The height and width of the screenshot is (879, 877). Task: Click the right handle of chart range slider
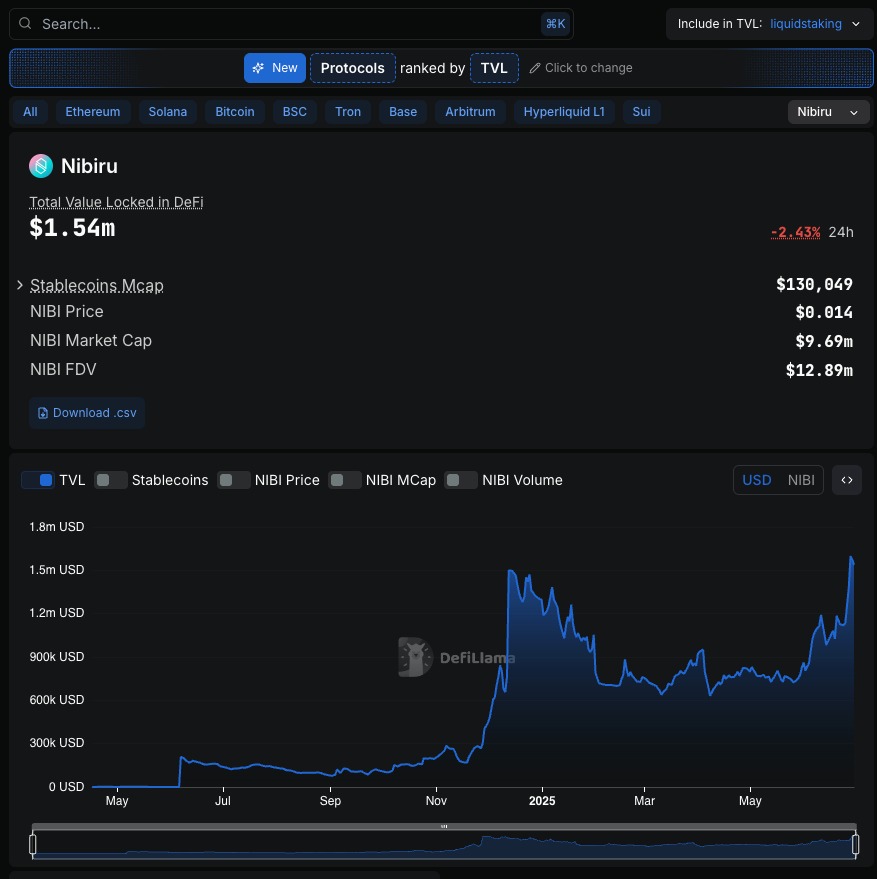855,844
